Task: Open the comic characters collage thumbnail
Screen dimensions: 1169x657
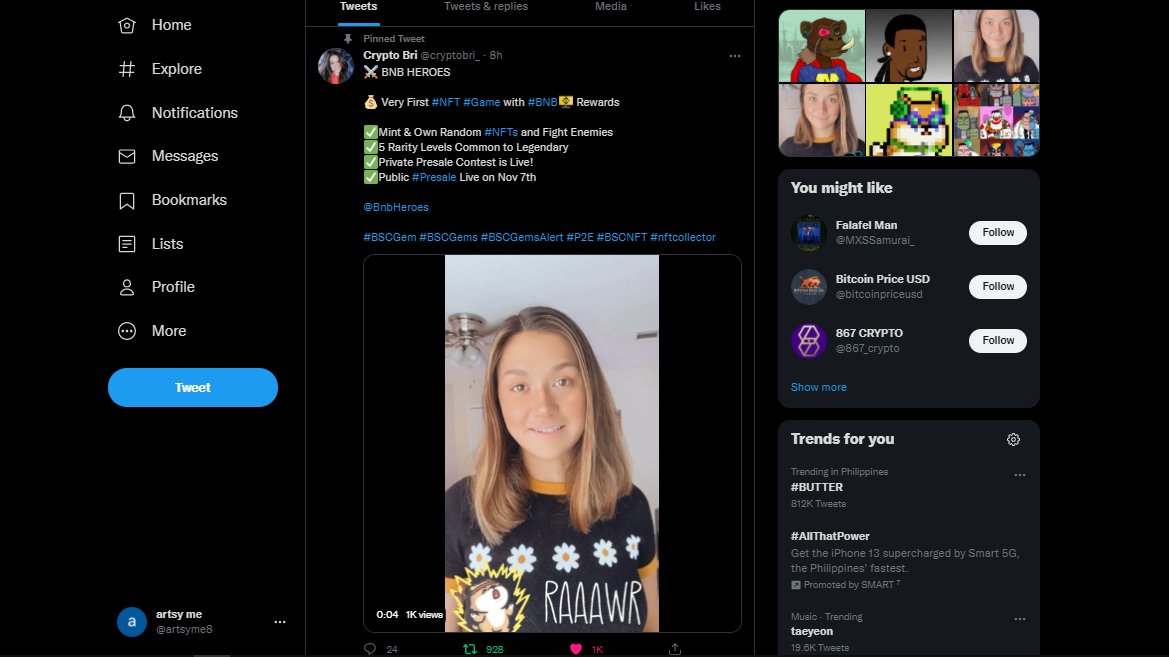Action: tap(996, 120)
